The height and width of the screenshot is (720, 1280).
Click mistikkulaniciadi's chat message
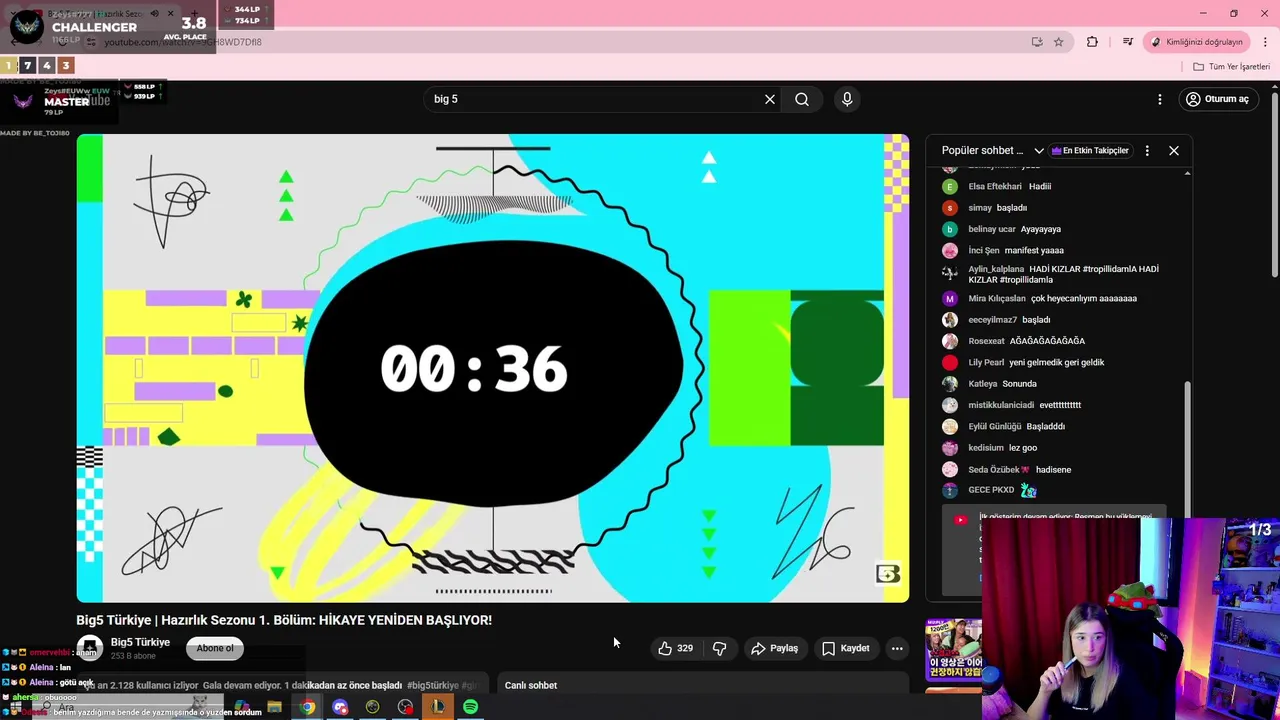1058,405
